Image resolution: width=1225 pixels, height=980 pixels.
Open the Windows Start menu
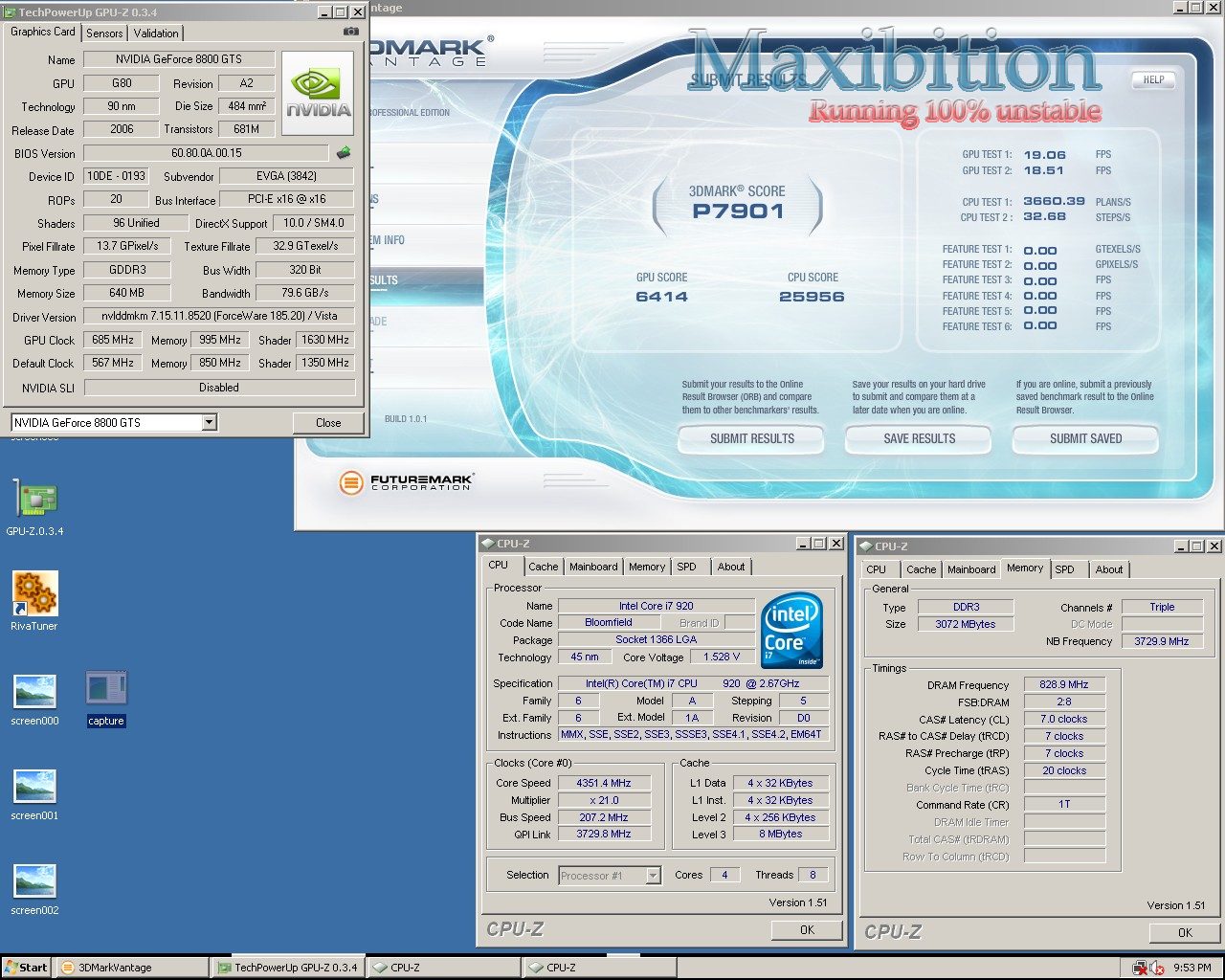[x=26, y=968]
